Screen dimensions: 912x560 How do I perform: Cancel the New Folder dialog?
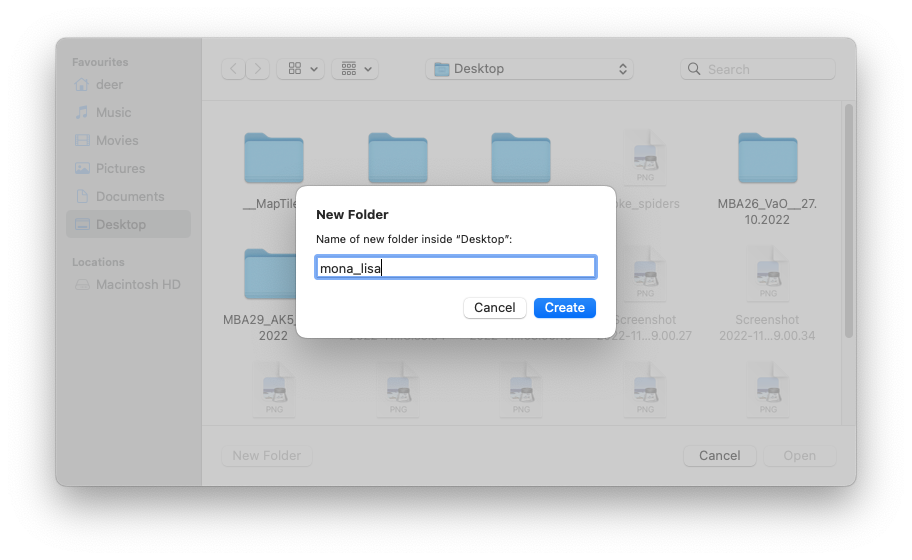pyautogui.click(x=494, y=308)
